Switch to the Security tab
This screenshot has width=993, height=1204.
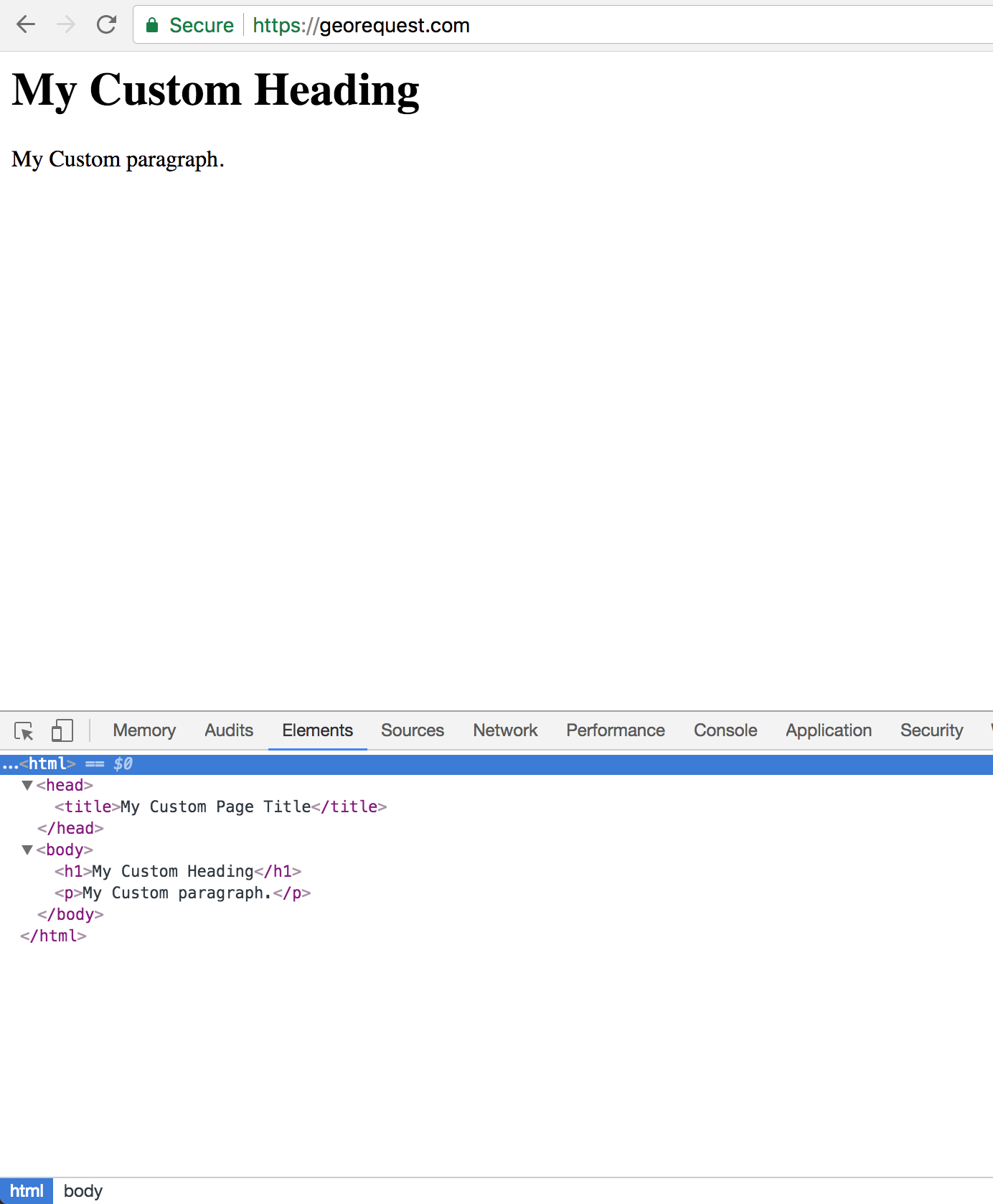[932, 730]
